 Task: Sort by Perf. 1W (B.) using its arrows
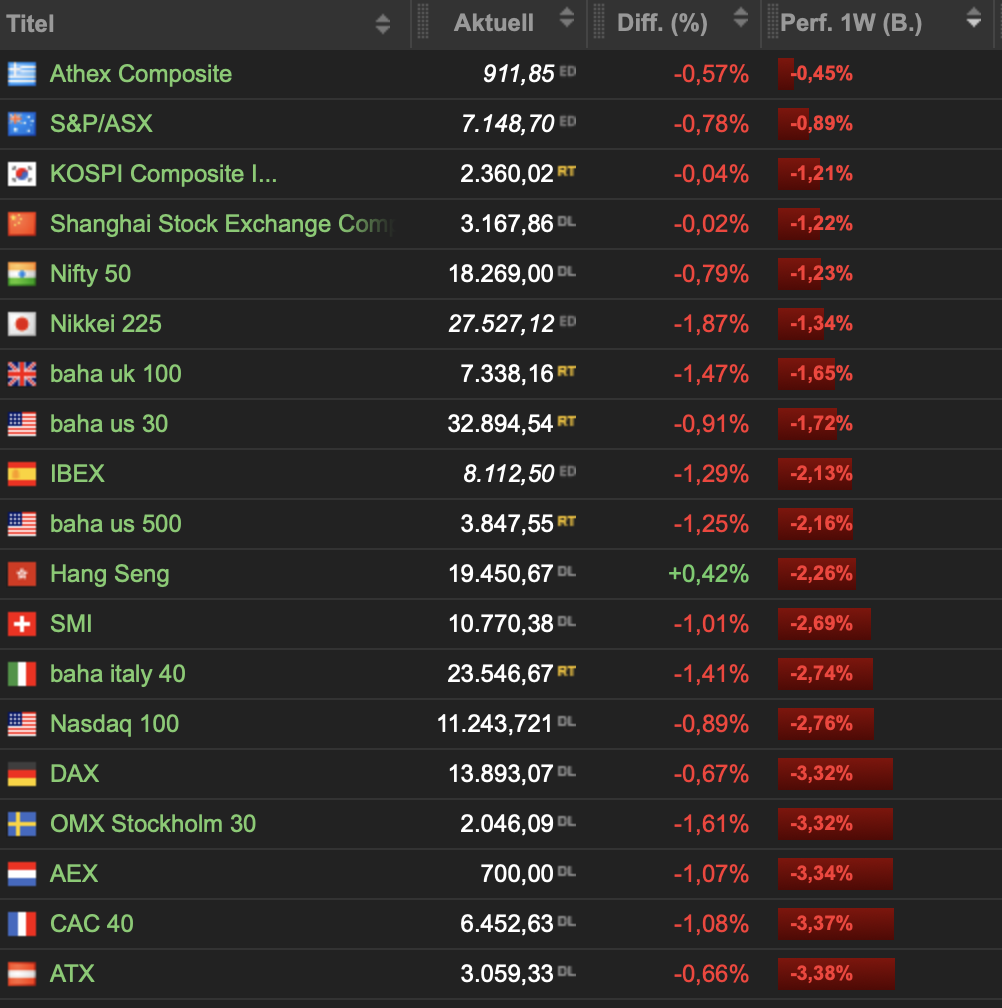(974, 18)
